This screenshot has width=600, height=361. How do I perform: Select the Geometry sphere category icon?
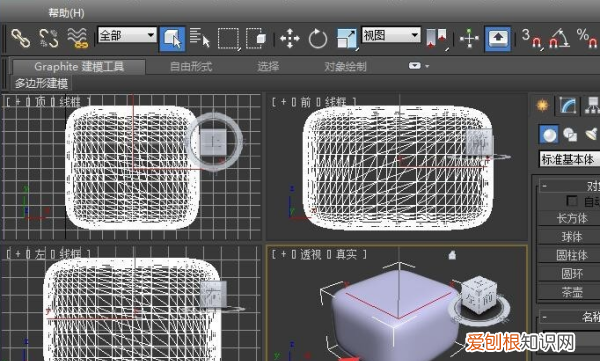[x=549, y=134]
